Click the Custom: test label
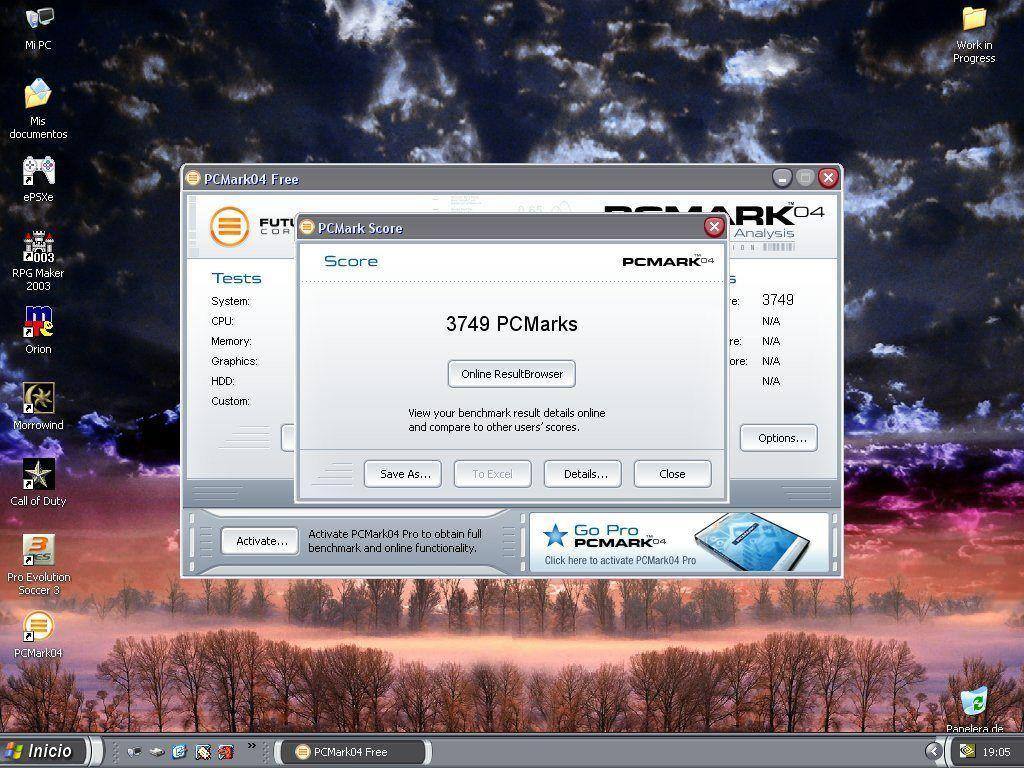The image size is (1024, 768). [231, 401]
